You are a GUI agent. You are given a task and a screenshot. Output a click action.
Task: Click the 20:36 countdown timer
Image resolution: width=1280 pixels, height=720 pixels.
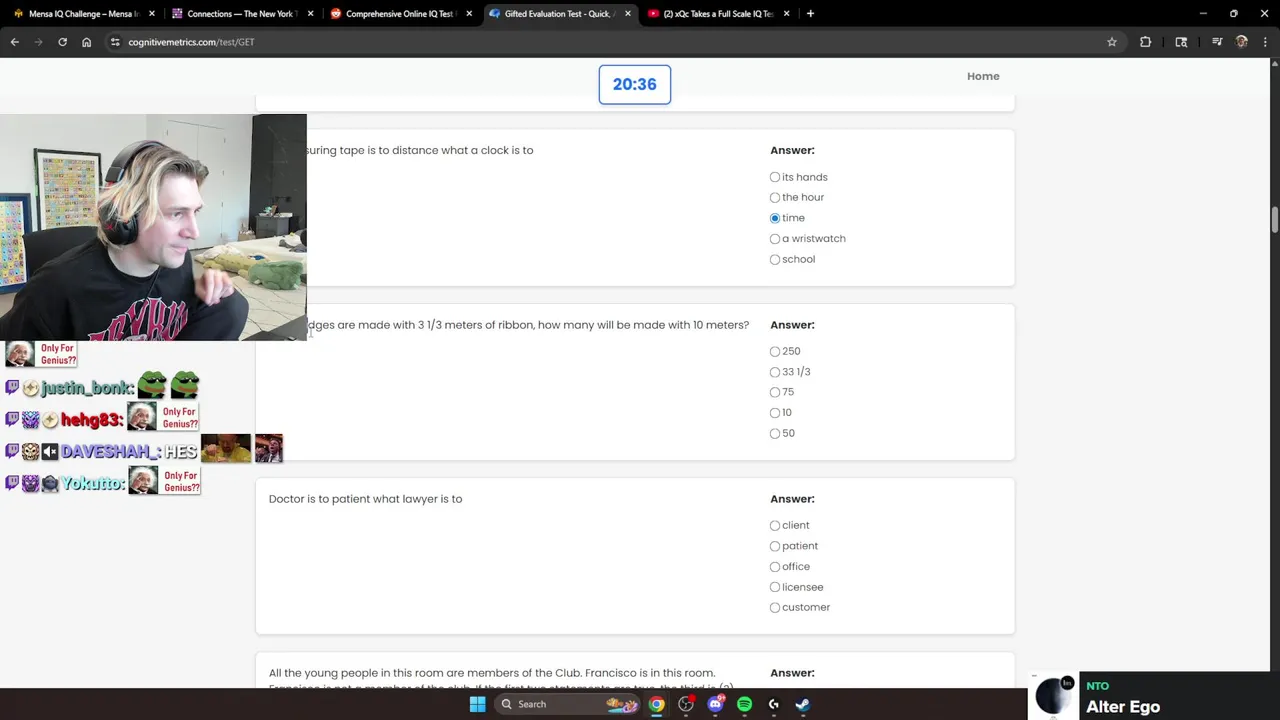[635, 84]
